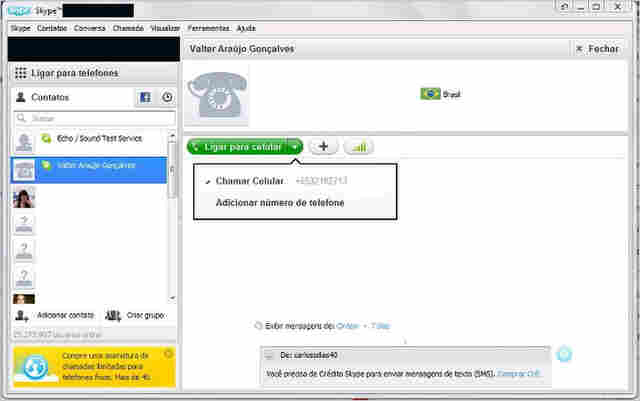
Task: Open the Visualizar menu
Action: [165, 28]
